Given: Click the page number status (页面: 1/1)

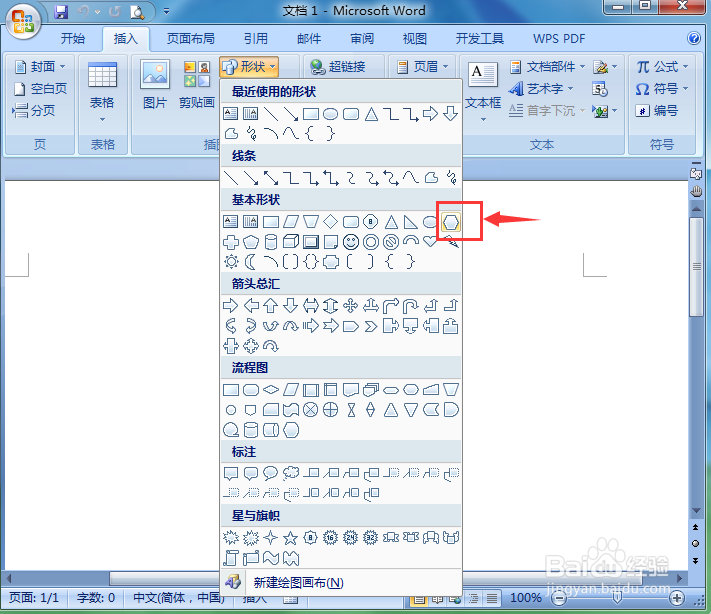Looking at the screenshot, I should [x=34, y=598].
